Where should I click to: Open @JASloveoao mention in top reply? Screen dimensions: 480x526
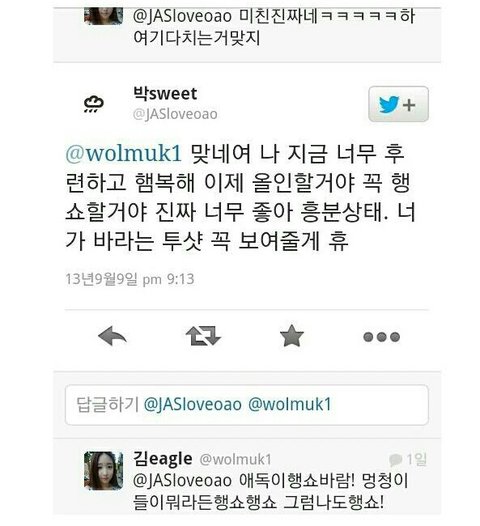coord(182,16)
